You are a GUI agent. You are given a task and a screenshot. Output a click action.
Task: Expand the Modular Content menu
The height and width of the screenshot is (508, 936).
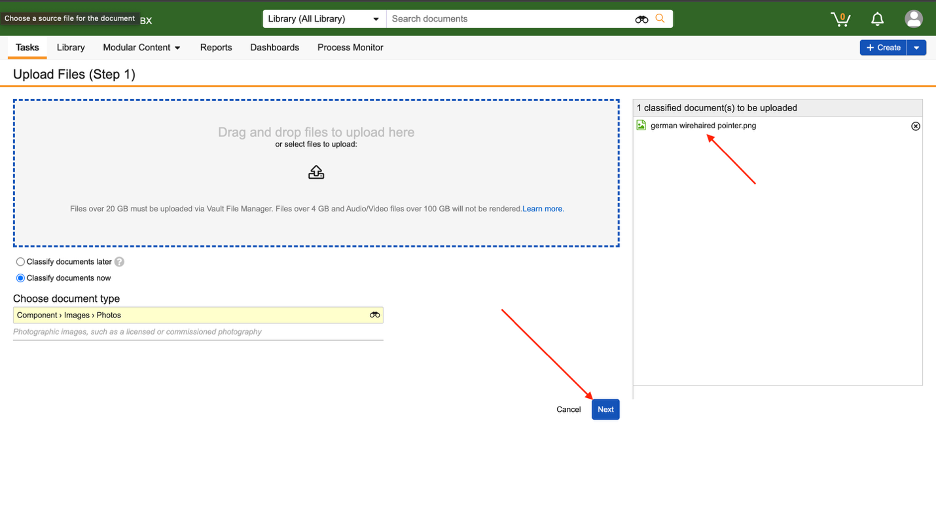tap(141, 47)
